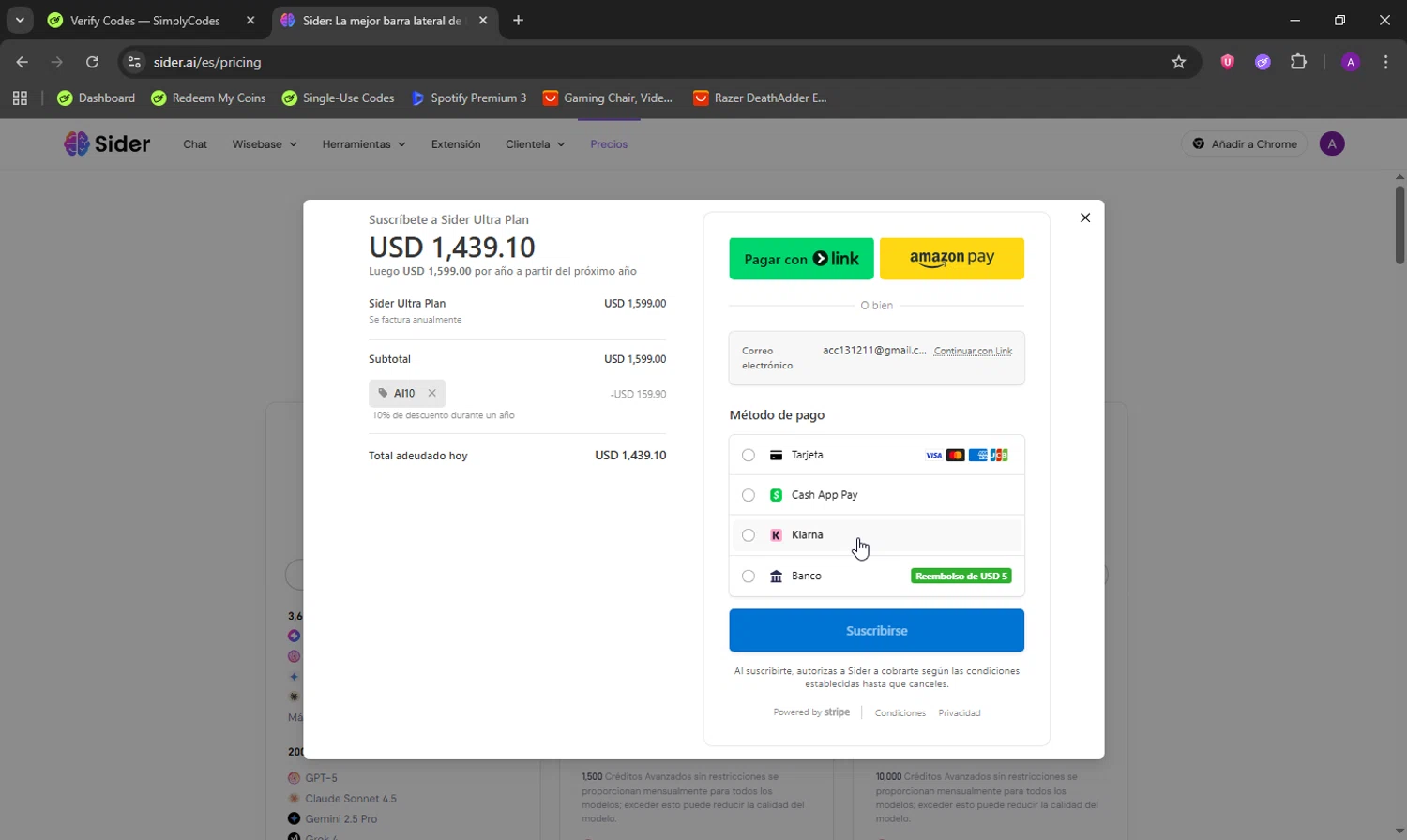The width and height of the screenshot is (1407, 840).
Task: Select the Banco radio button
Action: (x=749, y=577)
